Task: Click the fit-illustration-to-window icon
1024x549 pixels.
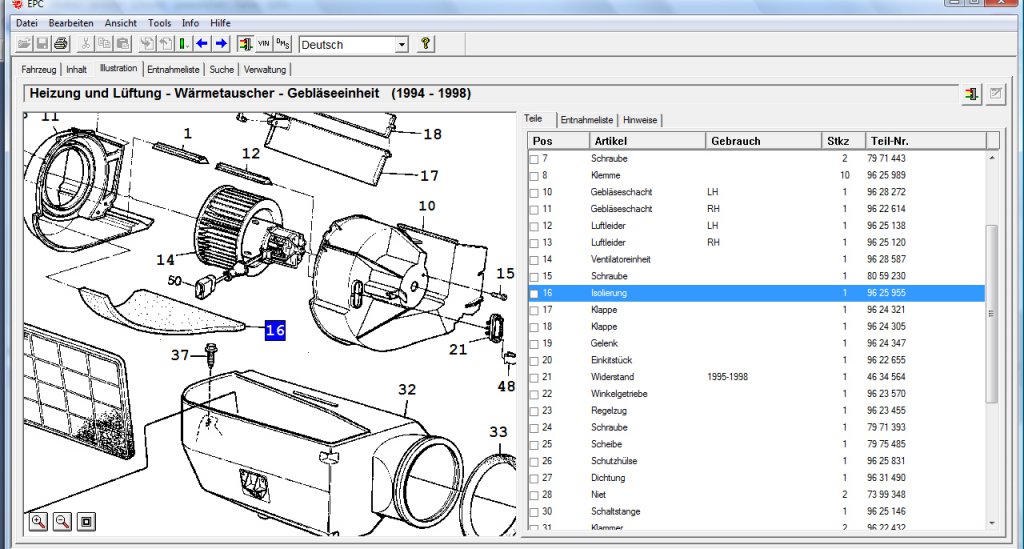Action: click(86, 521)
